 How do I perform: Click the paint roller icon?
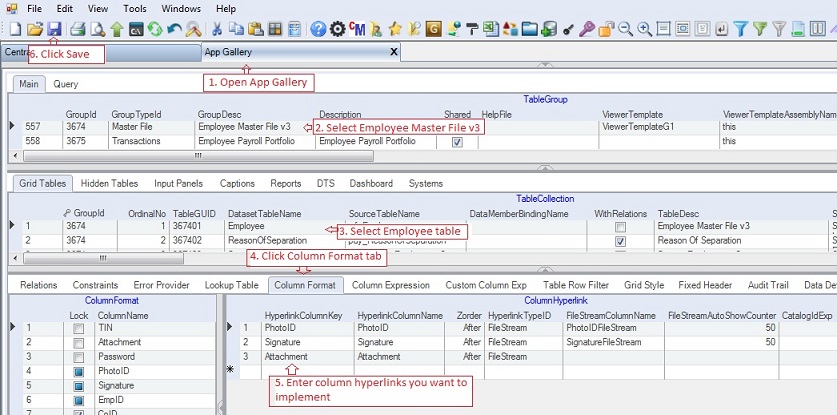472,29
